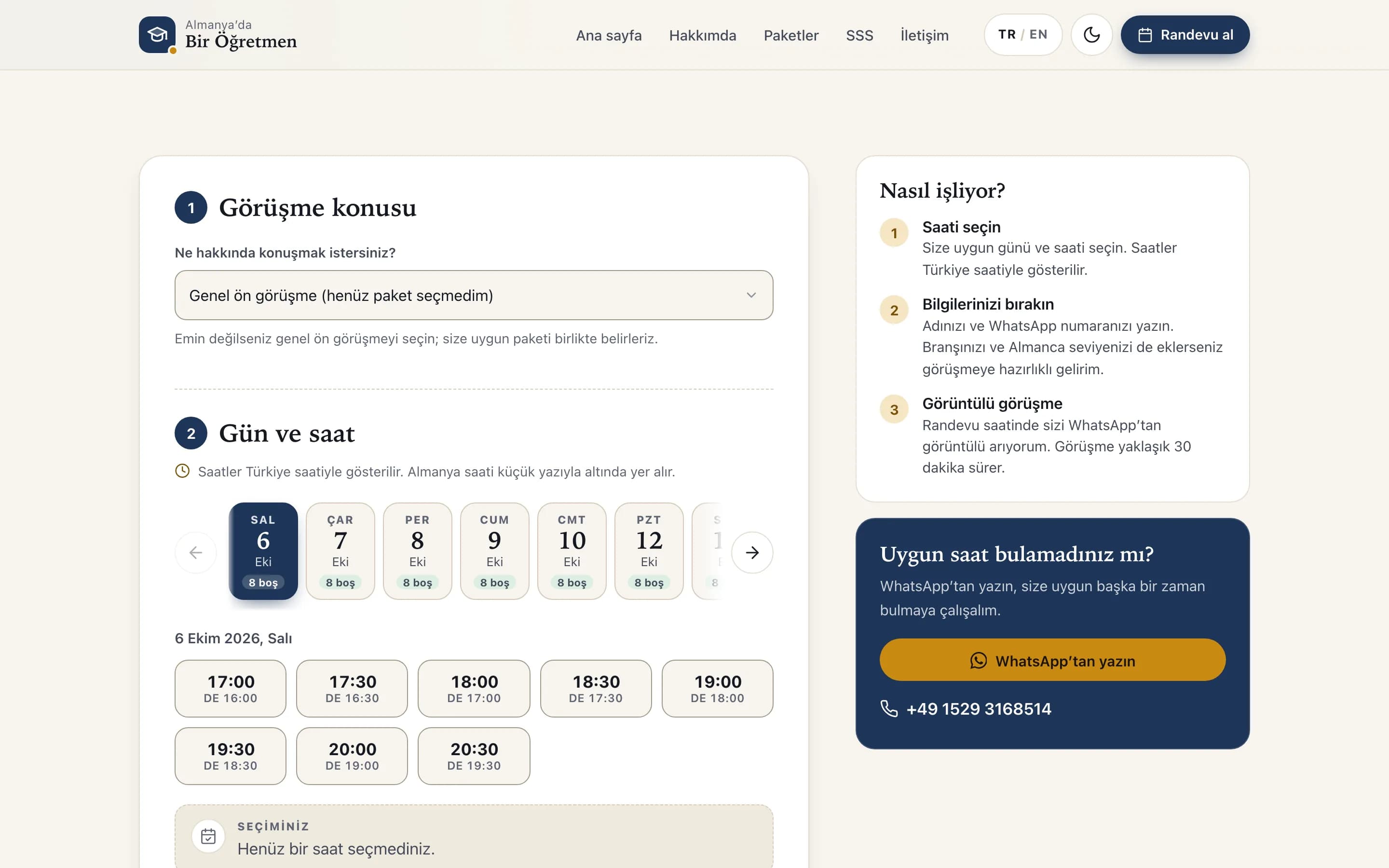
Task: Click the previous days left arrow
Action: click(196, 552)
